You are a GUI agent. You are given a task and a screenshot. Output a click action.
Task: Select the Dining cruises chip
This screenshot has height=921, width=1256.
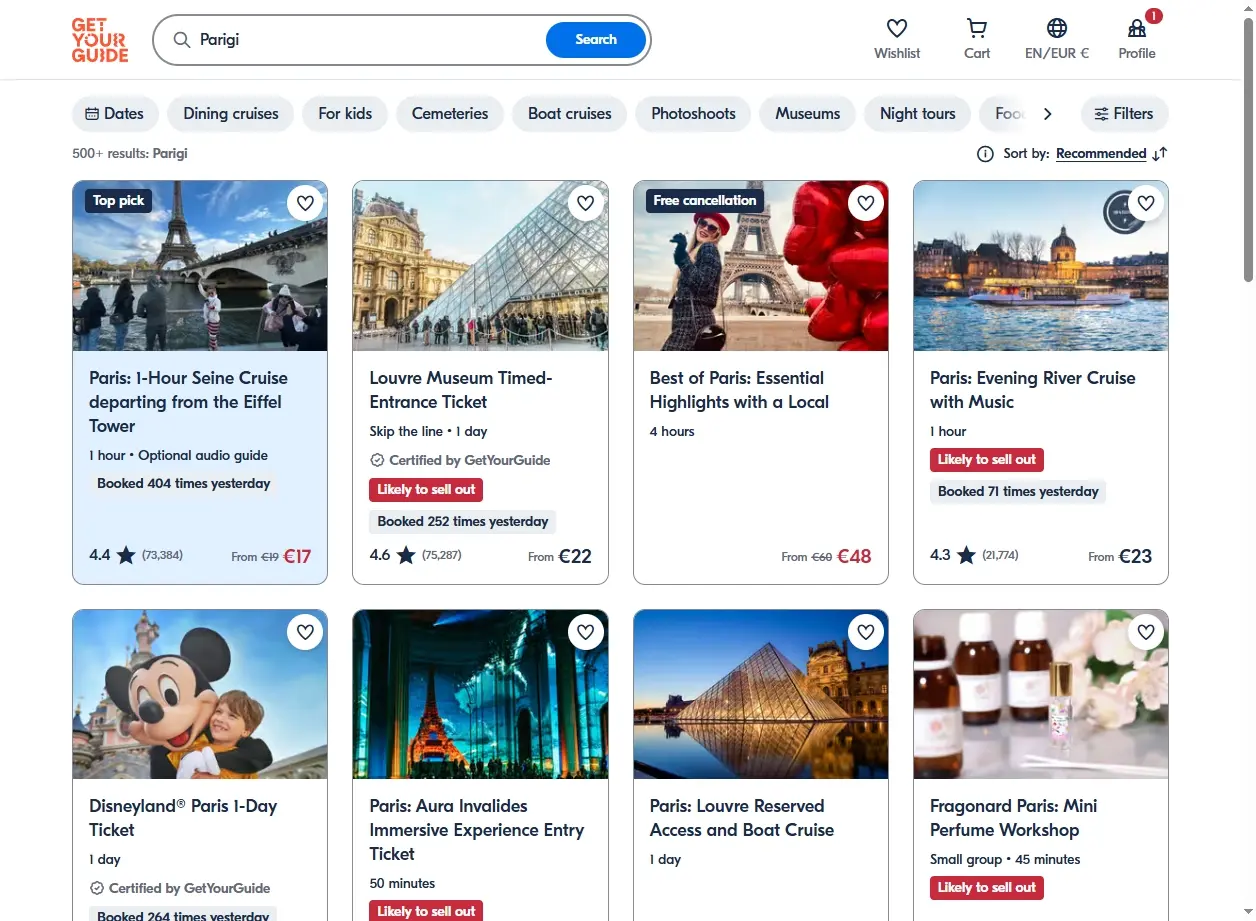click(x=231, y=114)
